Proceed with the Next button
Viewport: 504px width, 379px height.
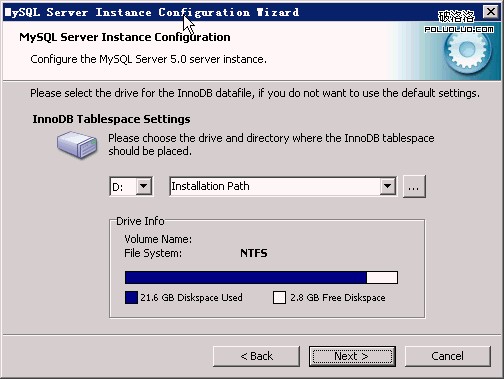pos(352,356)
